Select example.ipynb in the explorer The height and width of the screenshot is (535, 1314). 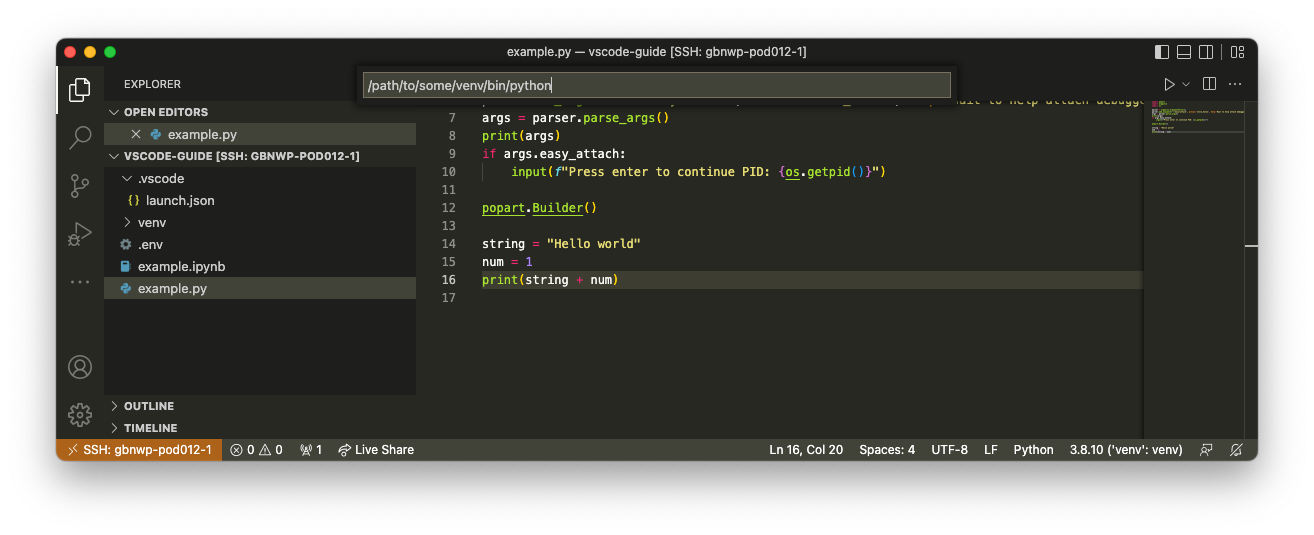(x=181, y=266)
